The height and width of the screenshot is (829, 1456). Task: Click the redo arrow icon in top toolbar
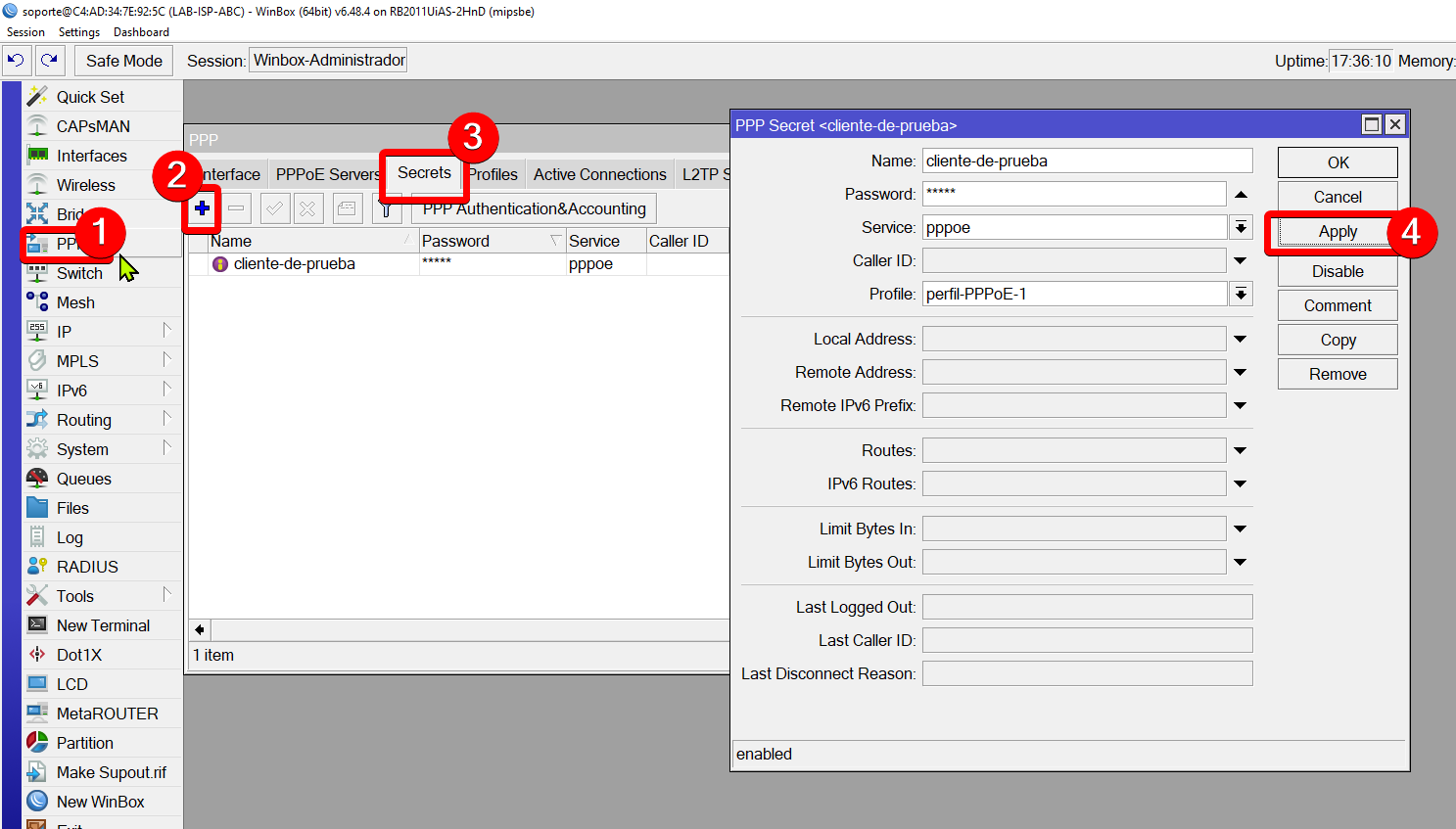point(50,61)
